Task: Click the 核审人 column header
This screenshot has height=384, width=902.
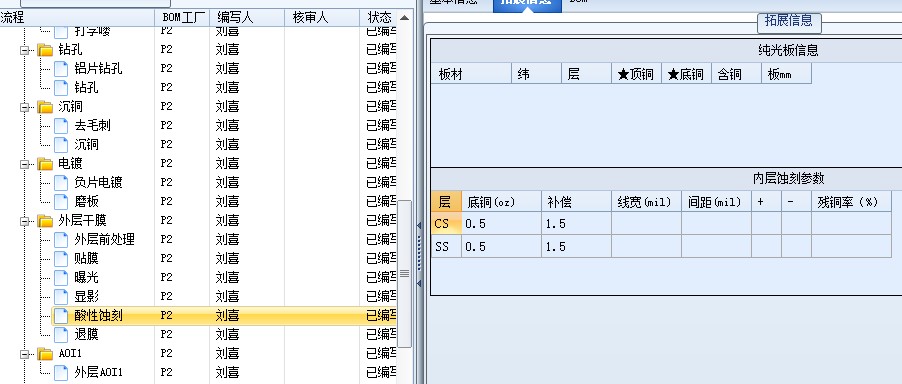Action: 322,18
